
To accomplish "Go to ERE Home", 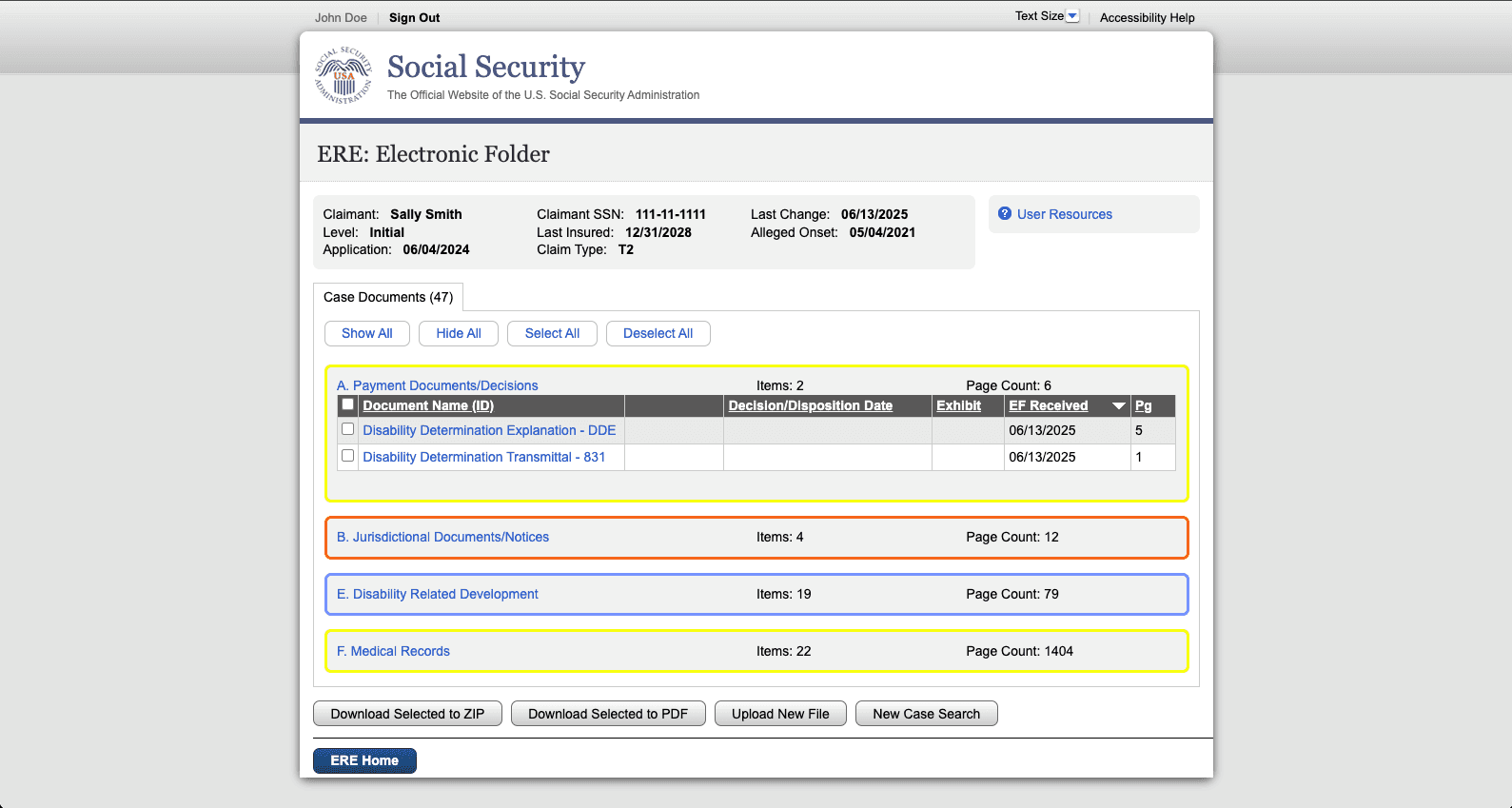I will (x=364, y=760).
